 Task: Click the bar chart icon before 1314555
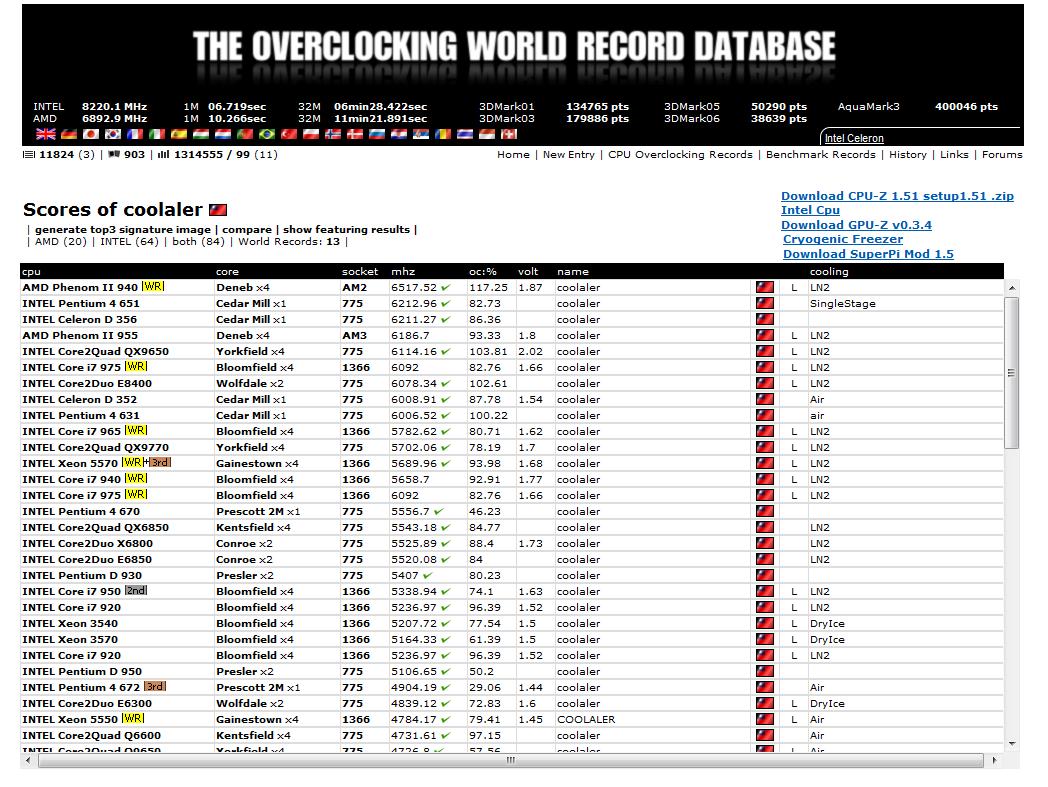click(163, 154)
